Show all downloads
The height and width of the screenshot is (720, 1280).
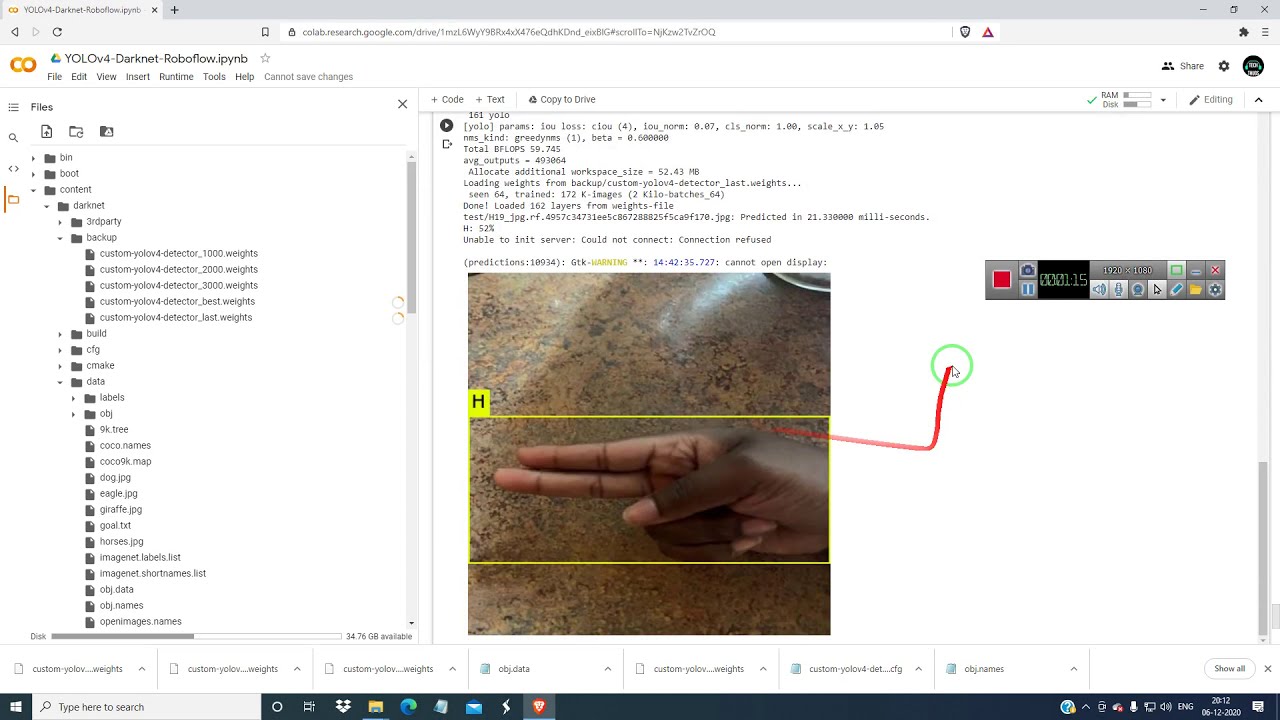coord(1229,669)
